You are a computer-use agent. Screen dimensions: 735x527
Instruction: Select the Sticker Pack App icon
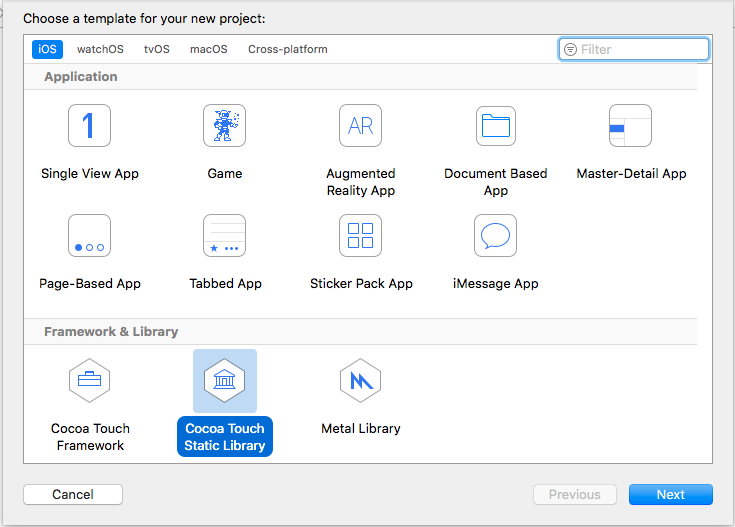[360, 236]
